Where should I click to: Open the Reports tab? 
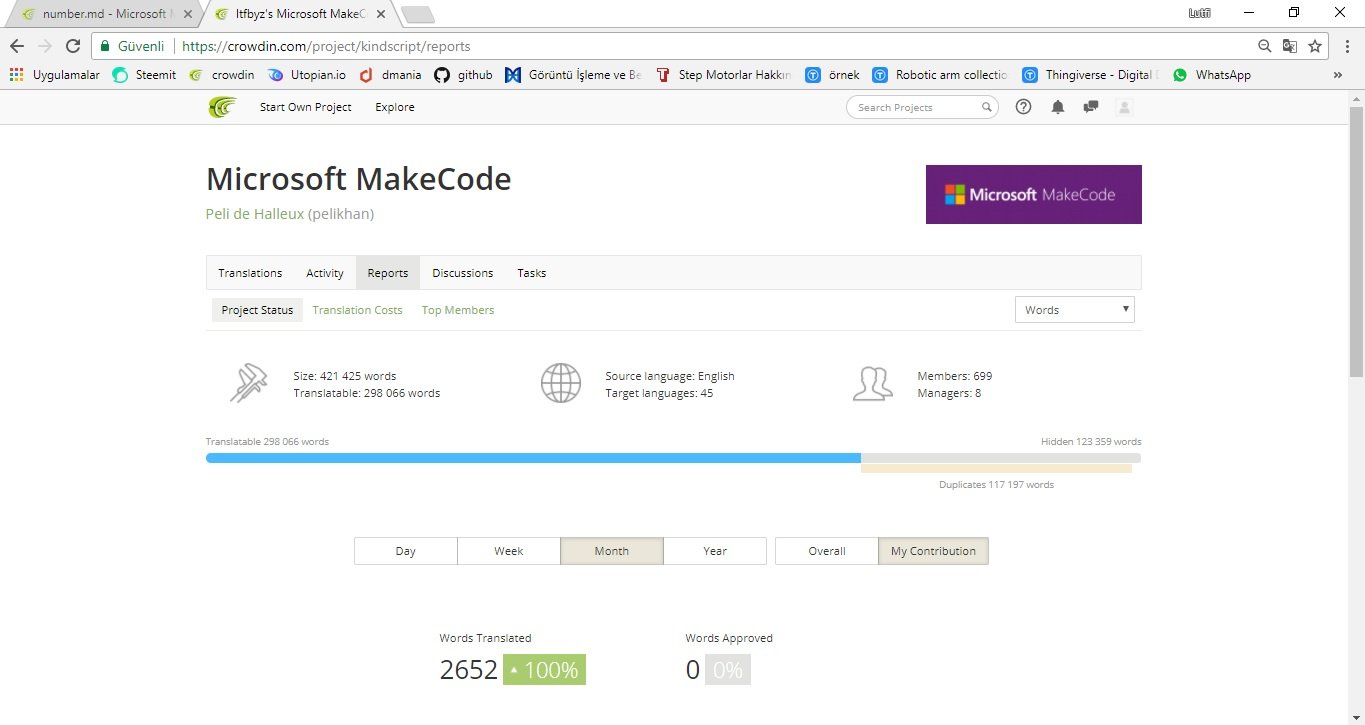click(388, 273)
